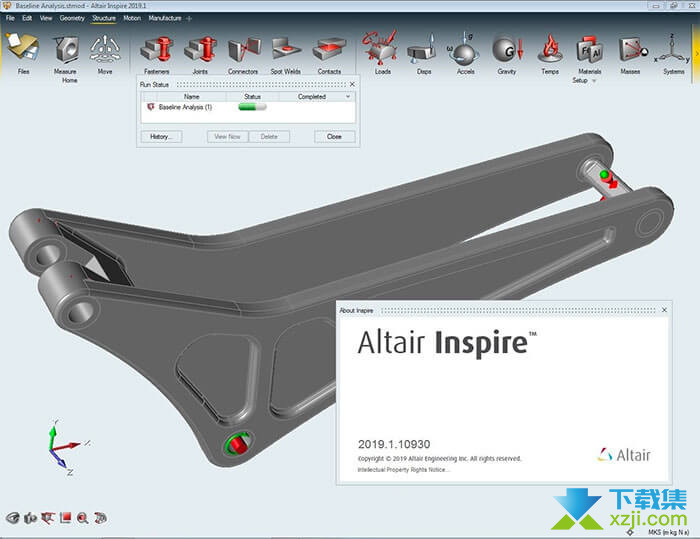Select the Disps tool icon
The height and width of the screenshot is (539, 700).
[422, 50]
